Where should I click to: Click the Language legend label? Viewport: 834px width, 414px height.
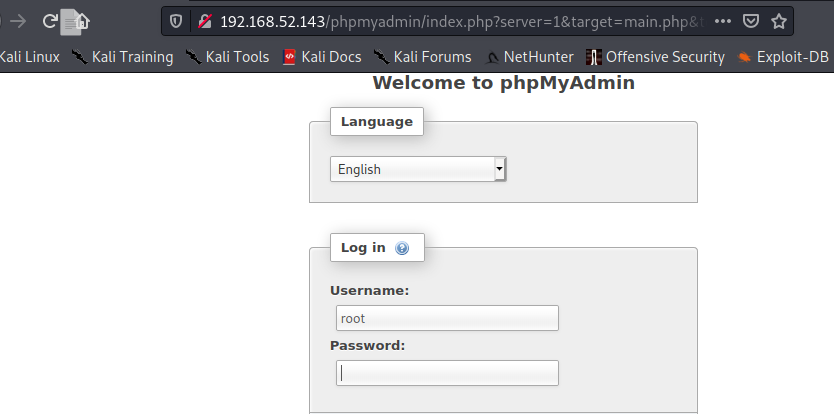pos(377,121)
